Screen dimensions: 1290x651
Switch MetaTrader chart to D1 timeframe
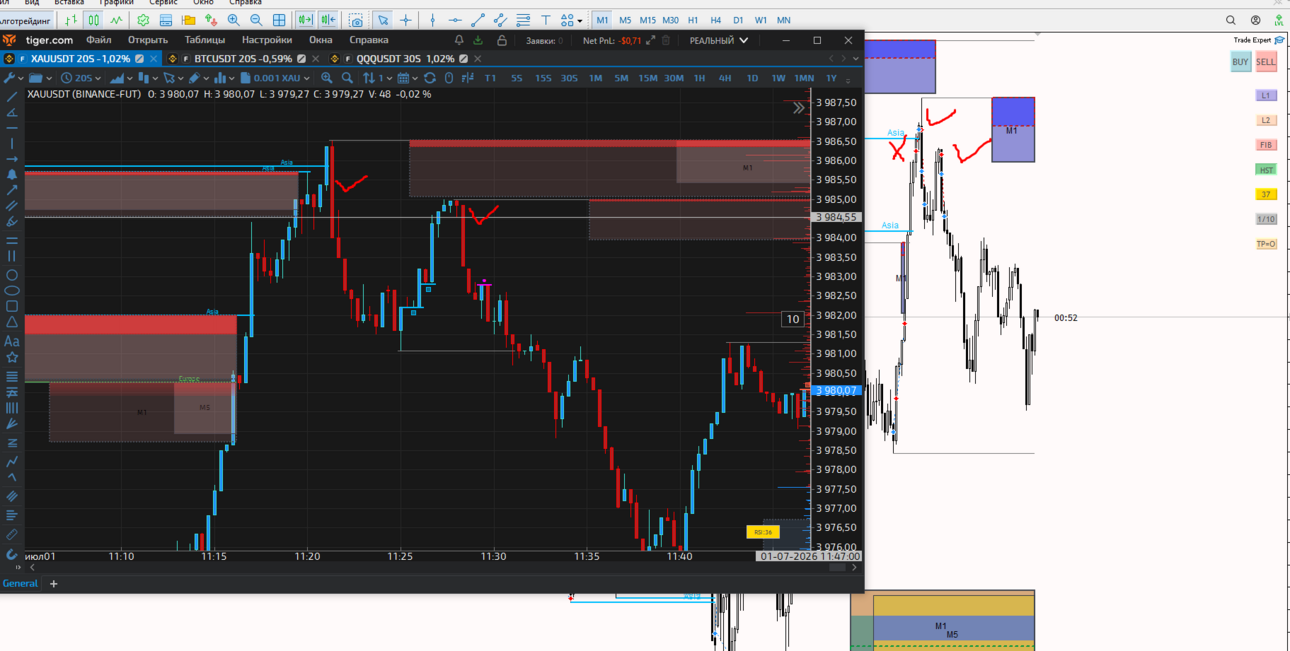point(738,20)
